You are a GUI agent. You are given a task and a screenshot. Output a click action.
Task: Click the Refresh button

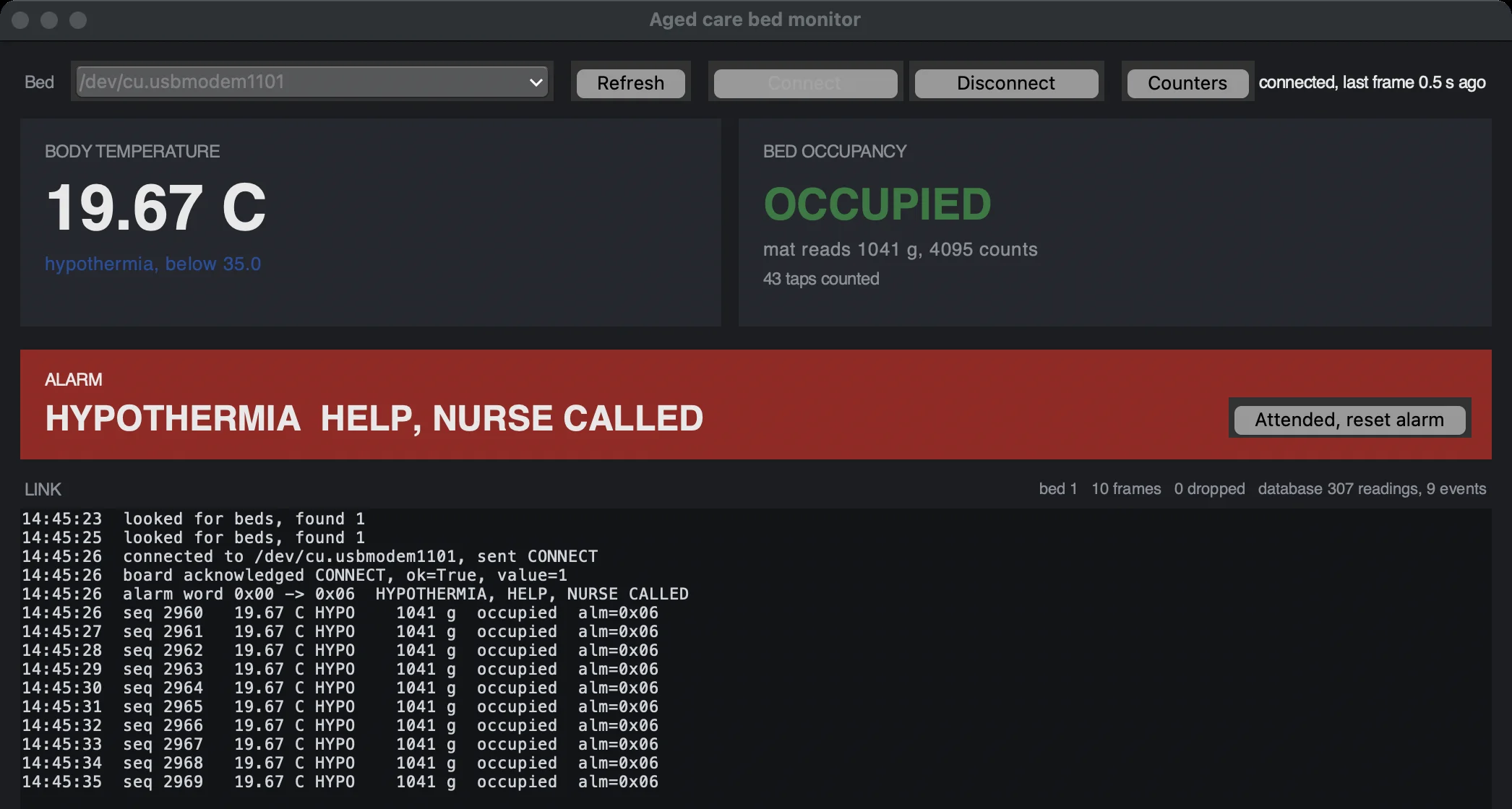click(x=630, y=83)
